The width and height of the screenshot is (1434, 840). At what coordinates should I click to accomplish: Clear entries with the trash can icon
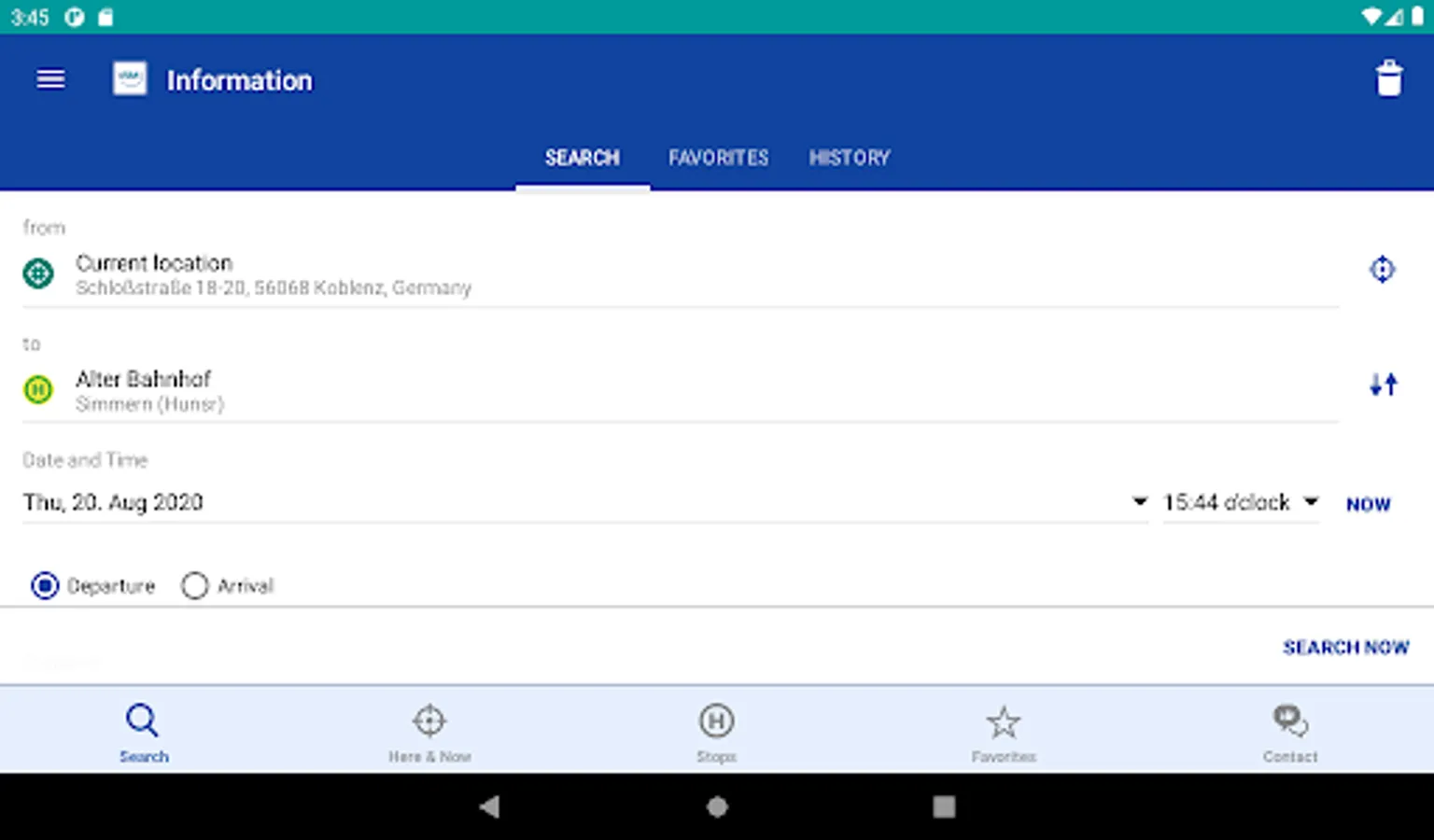pos(1389,79)
